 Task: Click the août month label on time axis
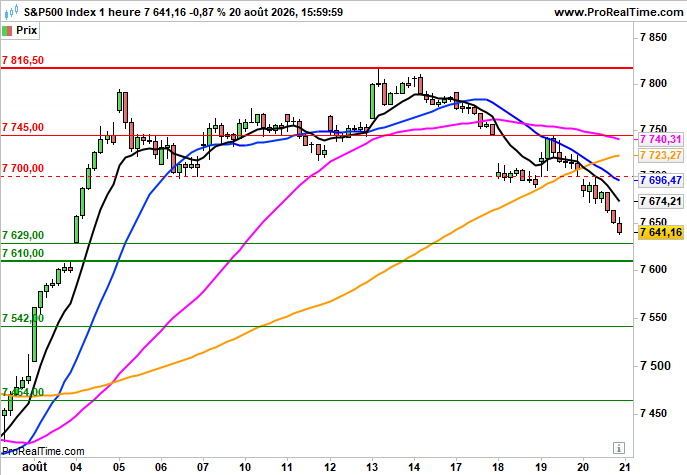pos(35,467)
